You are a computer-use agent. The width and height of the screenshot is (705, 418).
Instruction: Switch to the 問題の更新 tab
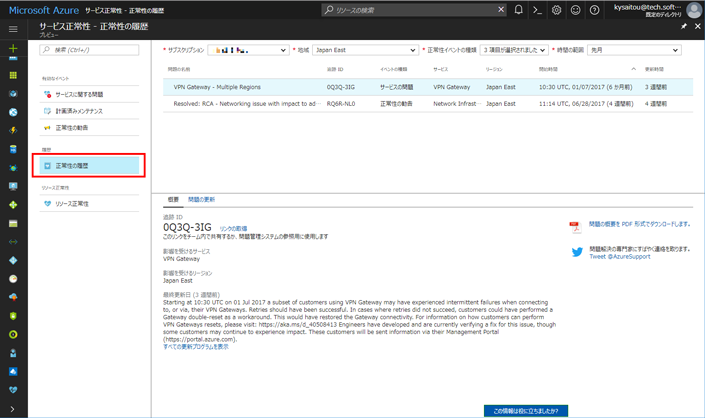(201, 200)
